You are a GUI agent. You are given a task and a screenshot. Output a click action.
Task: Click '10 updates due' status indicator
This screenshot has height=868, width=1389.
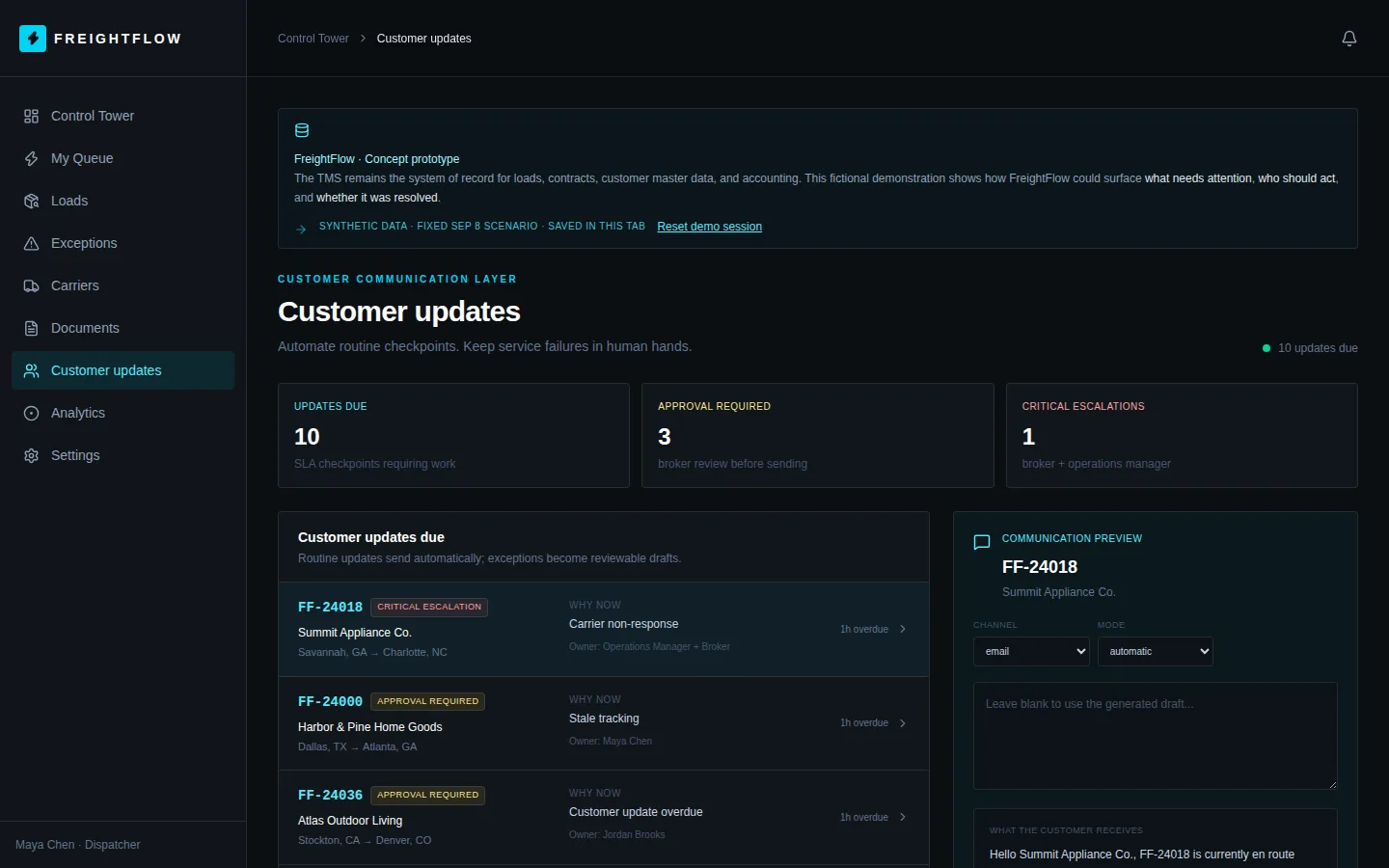(x=1310, y=348)
